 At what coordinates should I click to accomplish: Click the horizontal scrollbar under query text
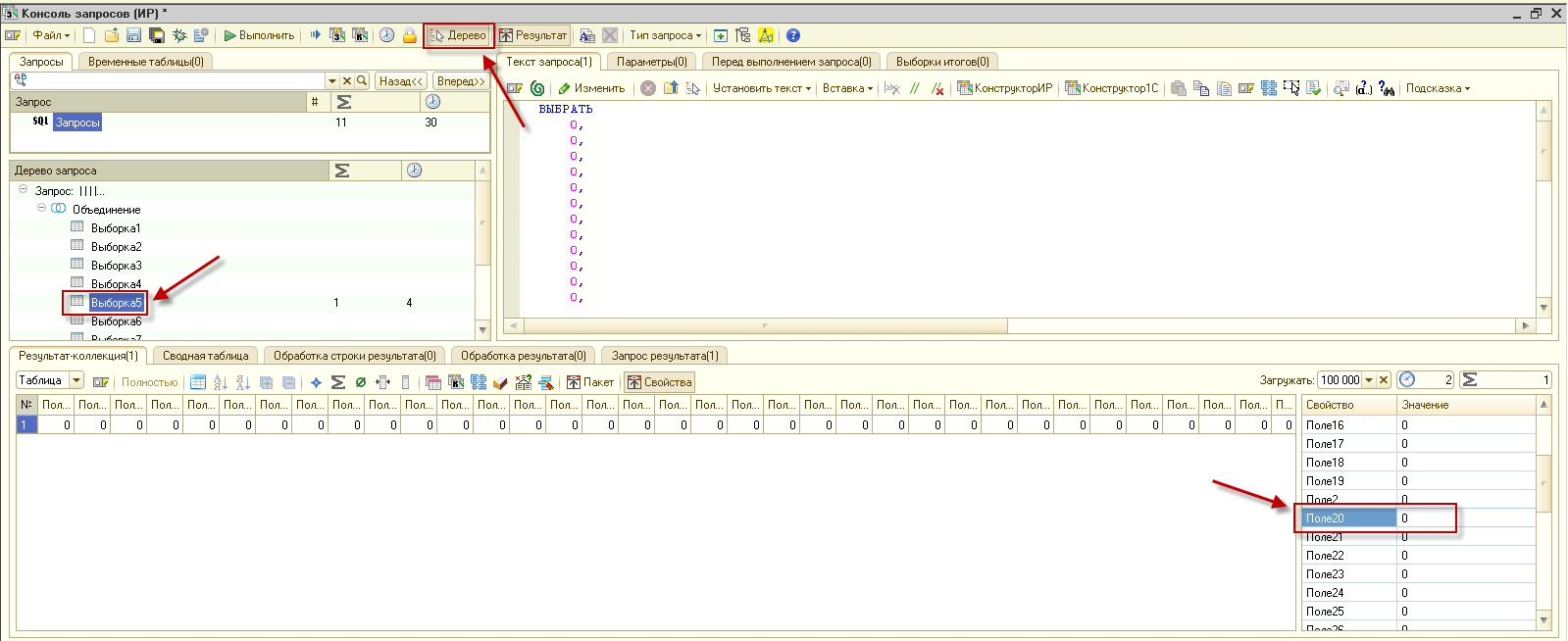(765, 325)
